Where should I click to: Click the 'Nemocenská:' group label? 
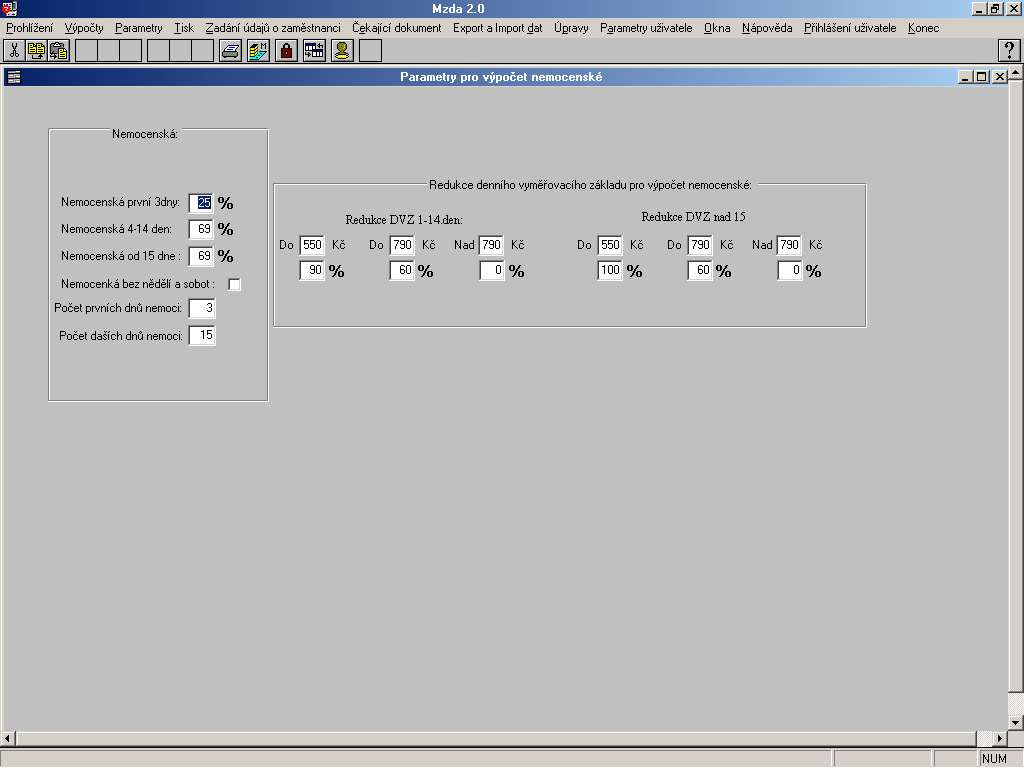pos(144,134)
